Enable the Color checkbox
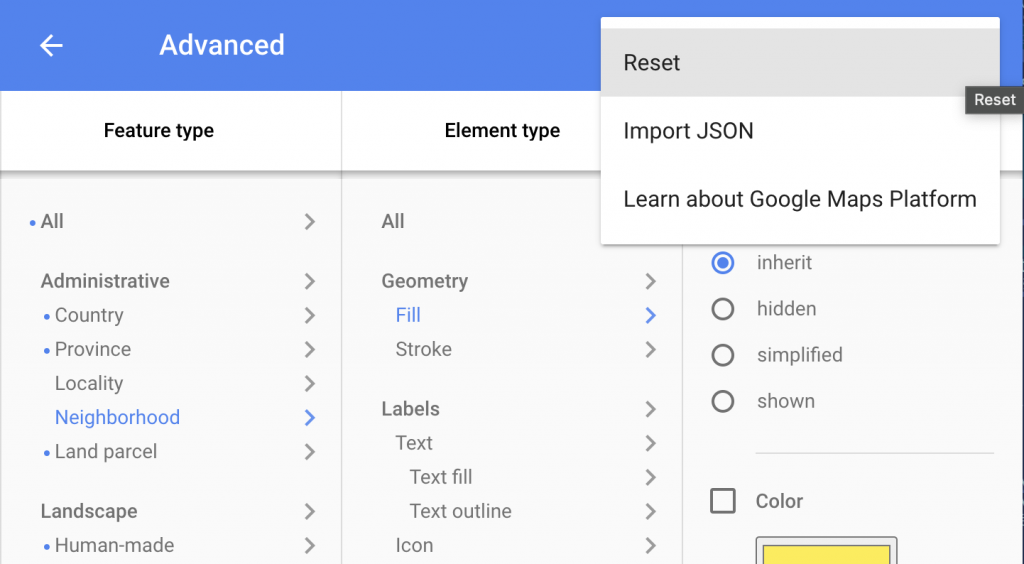Screen dimensions: 1024x564 click(722, 501)
